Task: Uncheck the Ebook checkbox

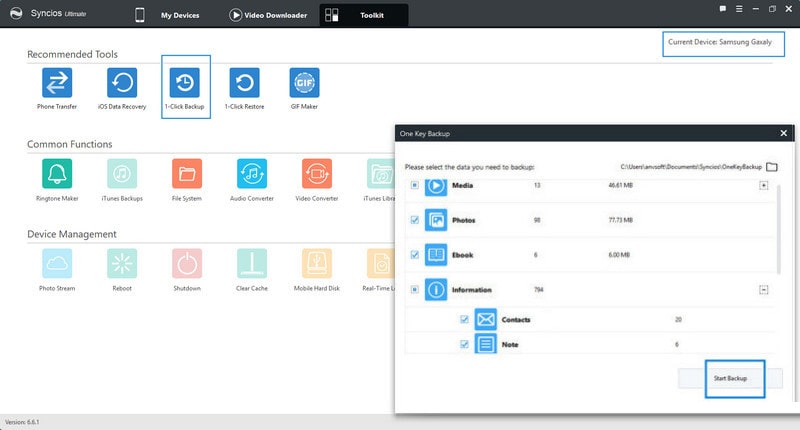Action: click(415, 255)
